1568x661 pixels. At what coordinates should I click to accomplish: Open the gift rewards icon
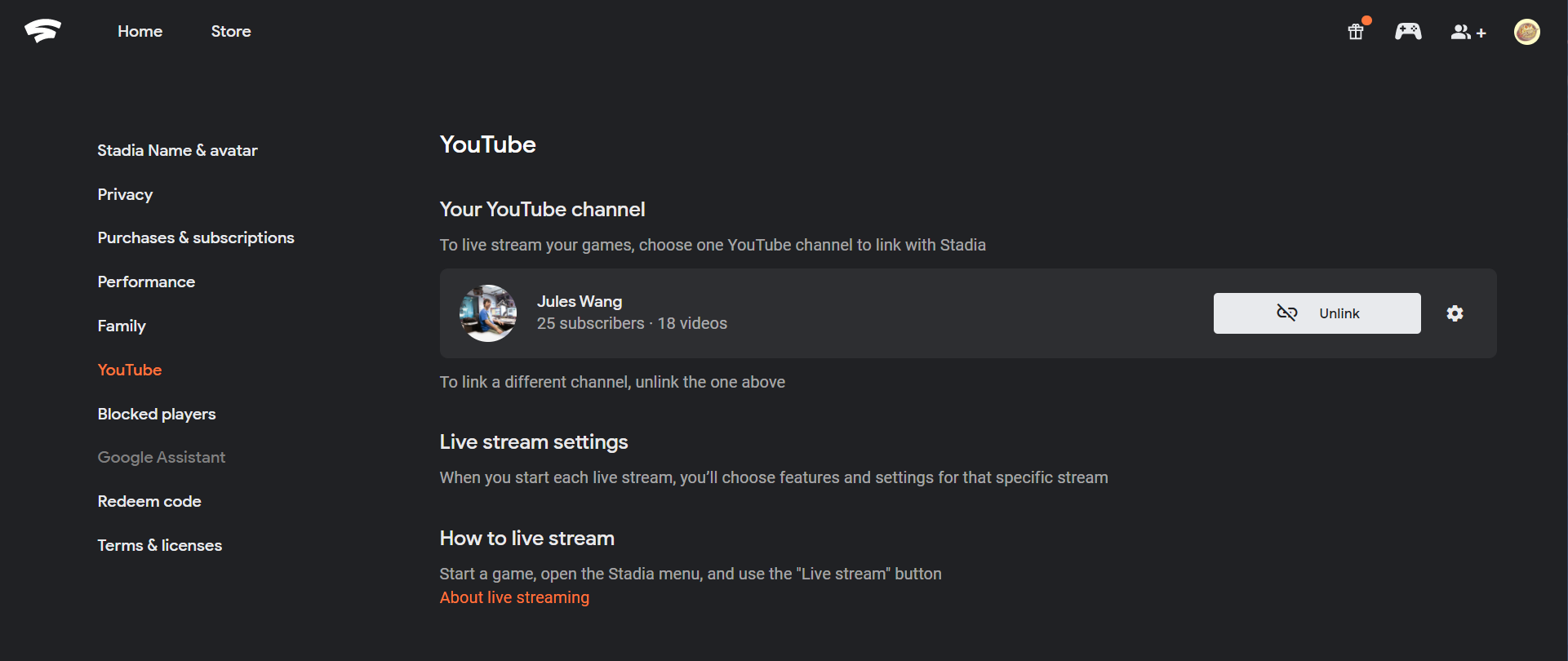[x=1356, y=32]
